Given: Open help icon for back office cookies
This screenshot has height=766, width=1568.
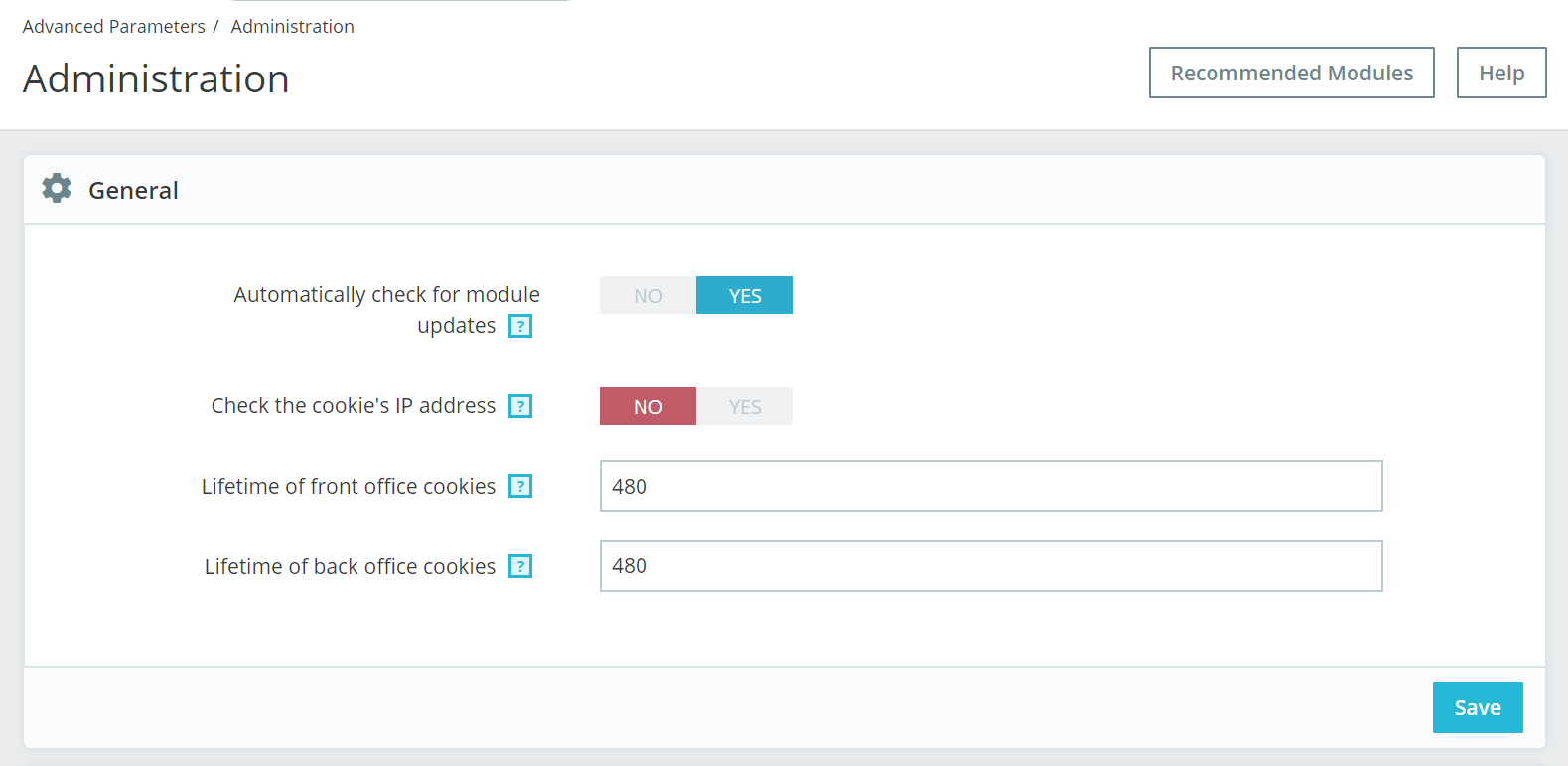Looking at the screenshot, I should (x=520, y=566).
